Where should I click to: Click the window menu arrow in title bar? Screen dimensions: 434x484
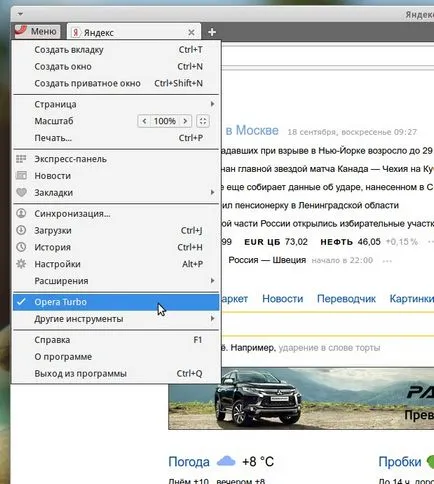20,14
